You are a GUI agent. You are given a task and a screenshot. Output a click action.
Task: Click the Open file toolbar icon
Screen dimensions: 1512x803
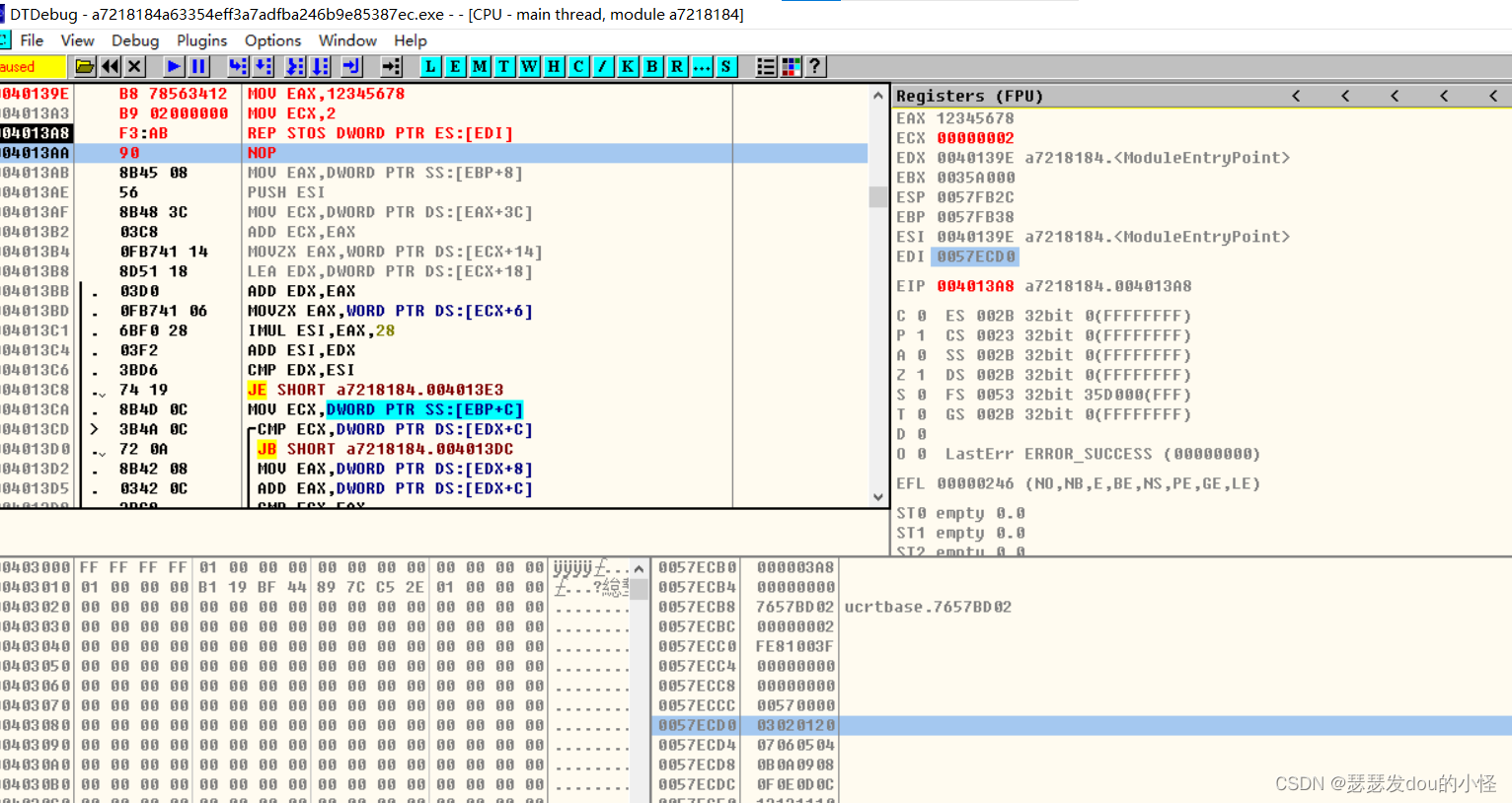pyautogui.click(x=85, y=67)
